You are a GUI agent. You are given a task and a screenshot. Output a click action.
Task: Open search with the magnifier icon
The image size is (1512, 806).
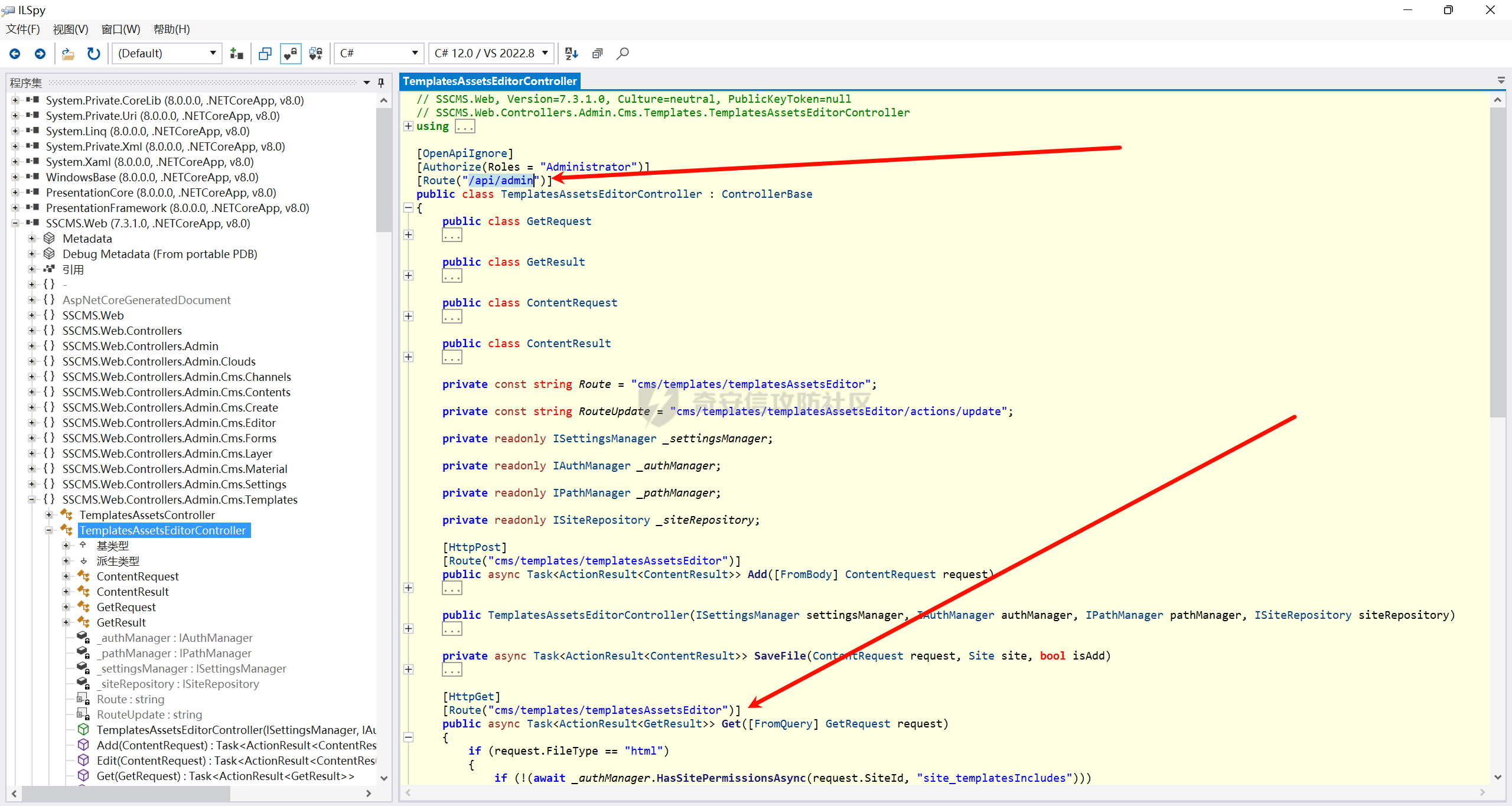pos(623,54)
